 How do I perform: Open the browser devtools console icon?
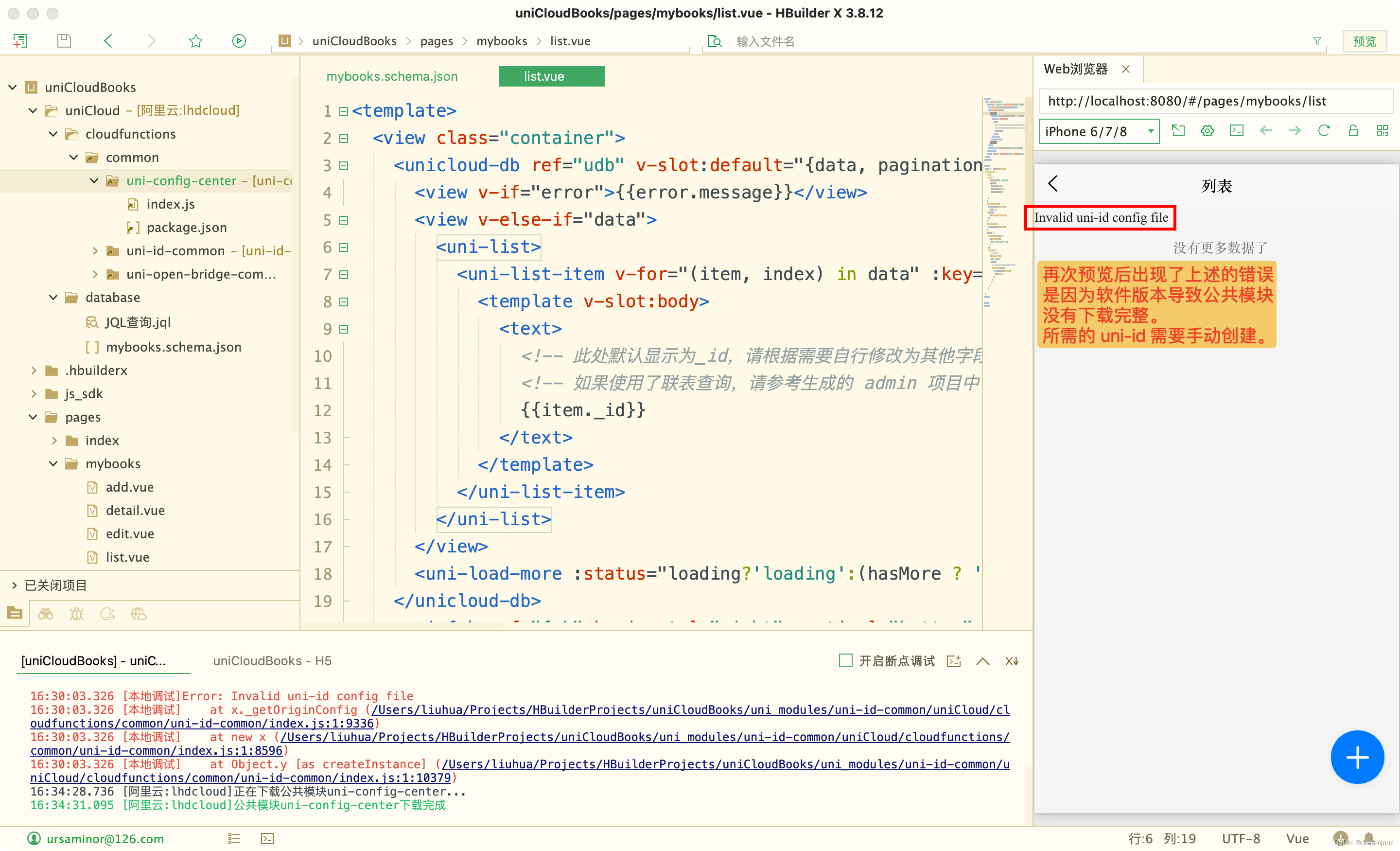tap(1236, 131)
